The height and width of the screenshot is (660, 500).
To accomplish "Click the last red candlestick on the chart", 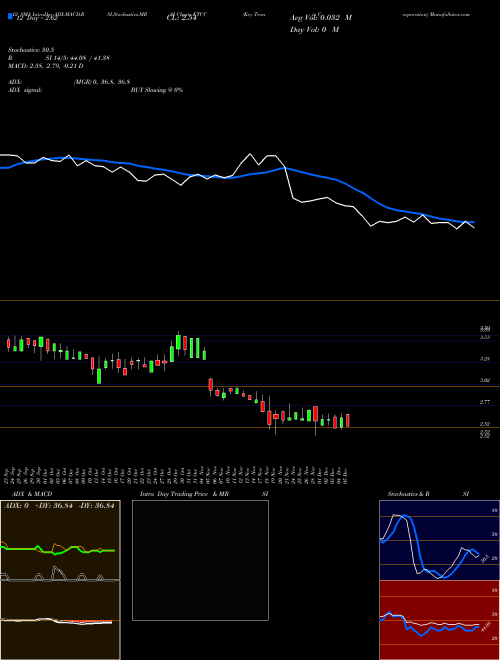I will pos(348,420).
